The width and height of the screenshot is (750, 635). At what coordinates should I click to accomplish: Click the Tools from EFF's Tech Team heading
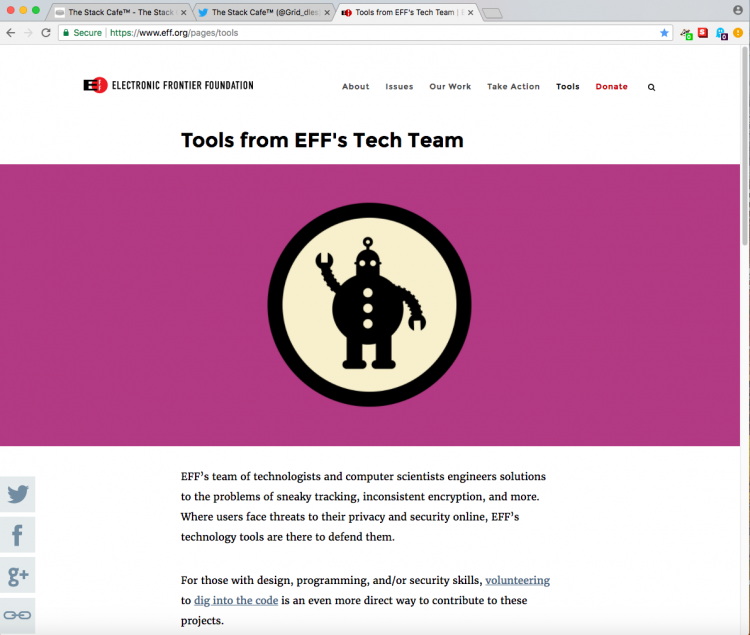point(322,140)
